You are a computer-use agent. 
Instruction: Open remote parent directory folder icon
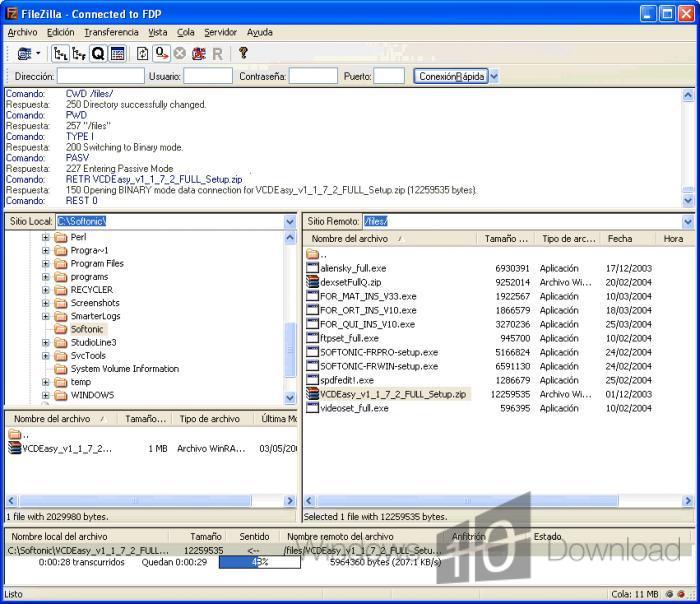tap(312, 254)
